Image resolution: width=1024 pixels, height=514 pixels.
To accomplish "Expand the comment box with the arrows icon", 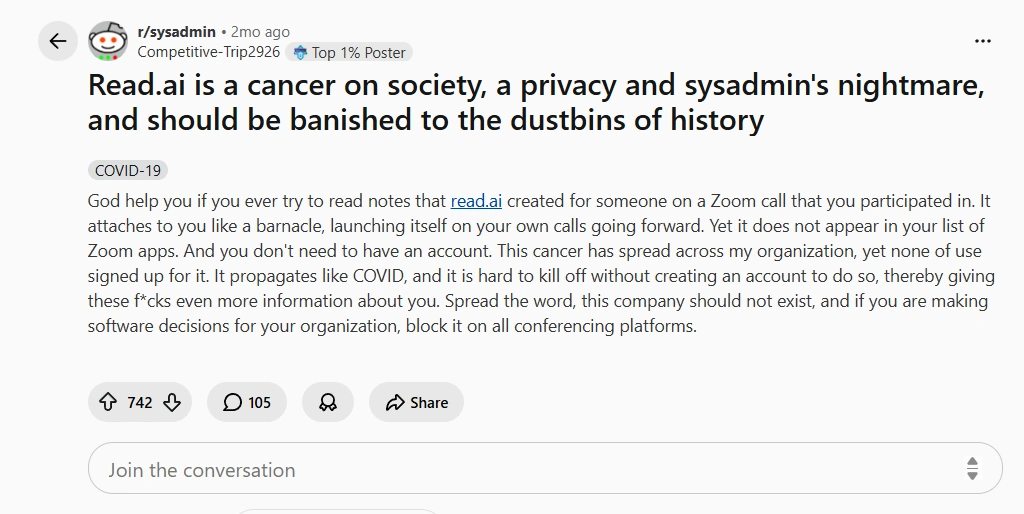I will (972, 469).
